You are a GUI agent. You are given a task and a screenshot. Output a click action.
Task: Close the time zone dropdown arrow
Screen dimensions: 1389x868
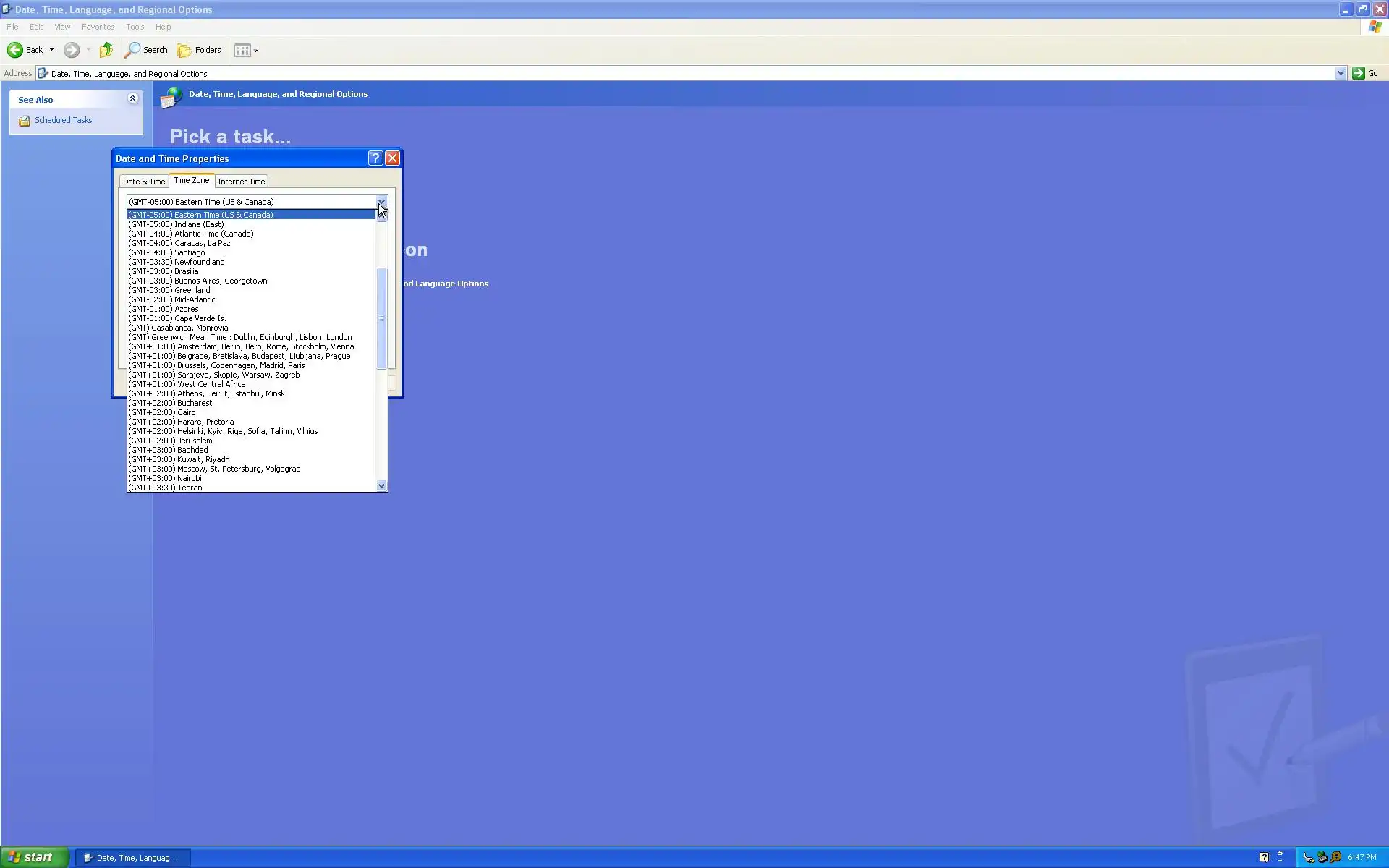(381, 202)
